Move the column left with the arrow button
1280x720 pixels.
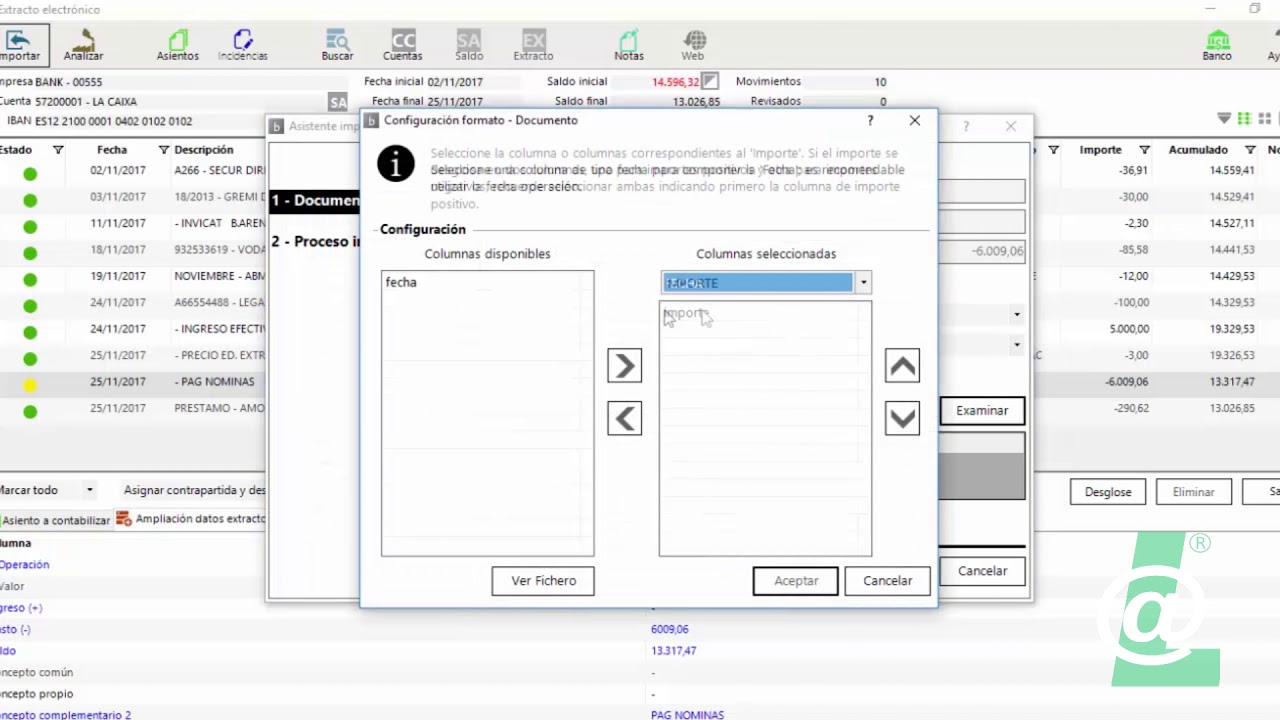tap(625, 418)
